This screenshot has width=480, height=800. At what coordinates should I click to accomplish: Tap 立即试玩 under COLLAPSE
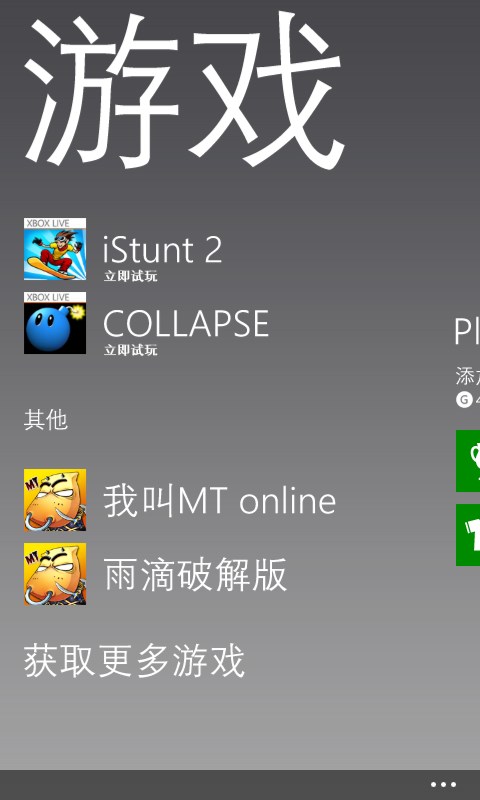point(131,350)
